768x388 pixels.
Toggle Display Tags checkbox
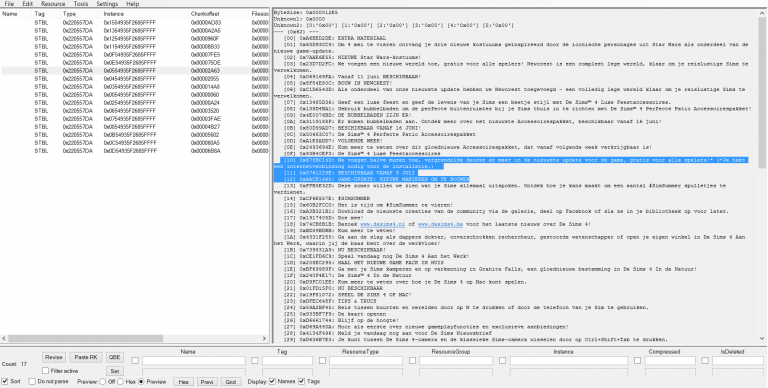click(301, 381)
